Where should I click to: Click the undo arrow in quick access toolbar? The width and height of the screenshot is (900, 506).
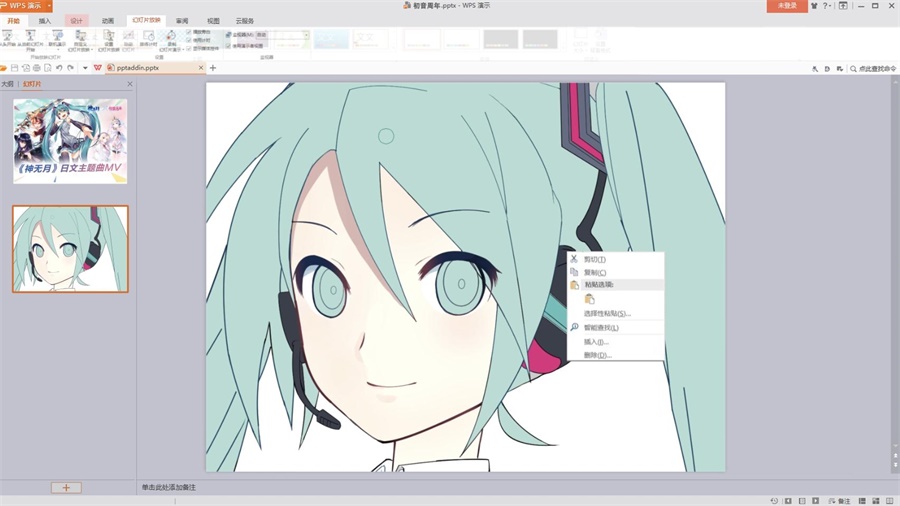point(59,68)
